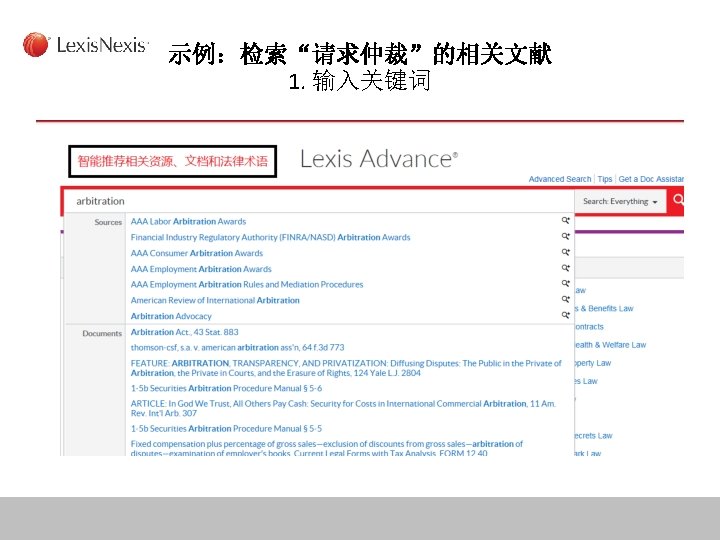
Task: Open Arbitration Act, 43 Stat. 883 document
Action: pos(185,332)
